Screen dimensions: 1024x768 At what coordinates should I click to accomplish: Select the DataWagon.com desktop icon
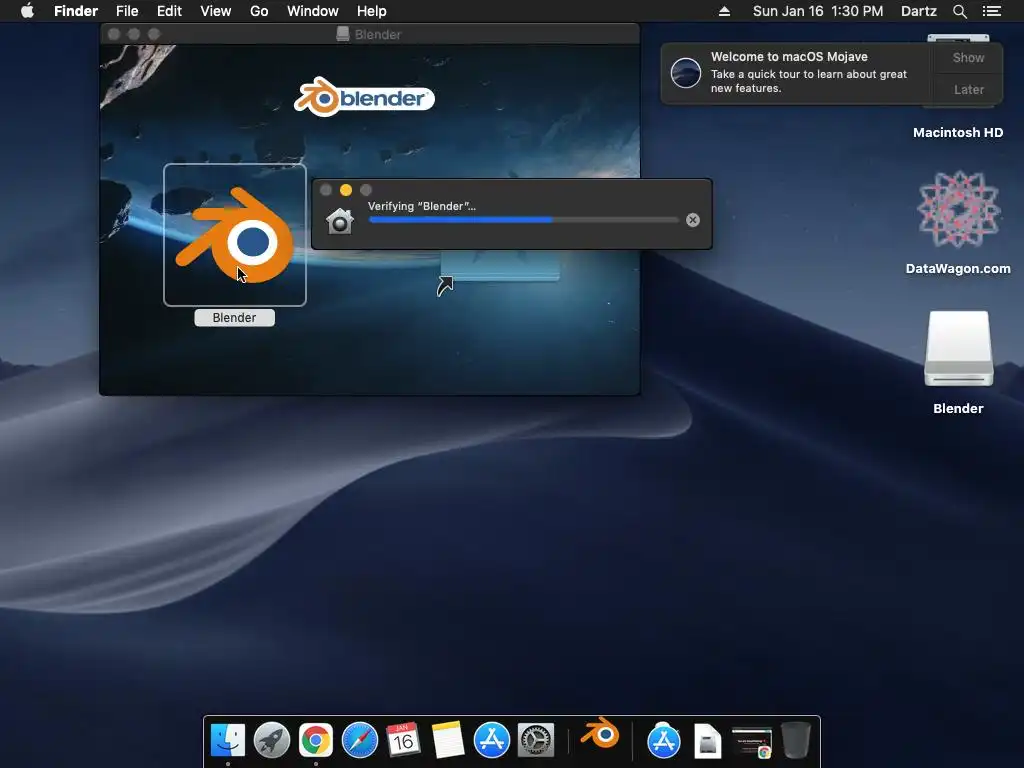958,209
